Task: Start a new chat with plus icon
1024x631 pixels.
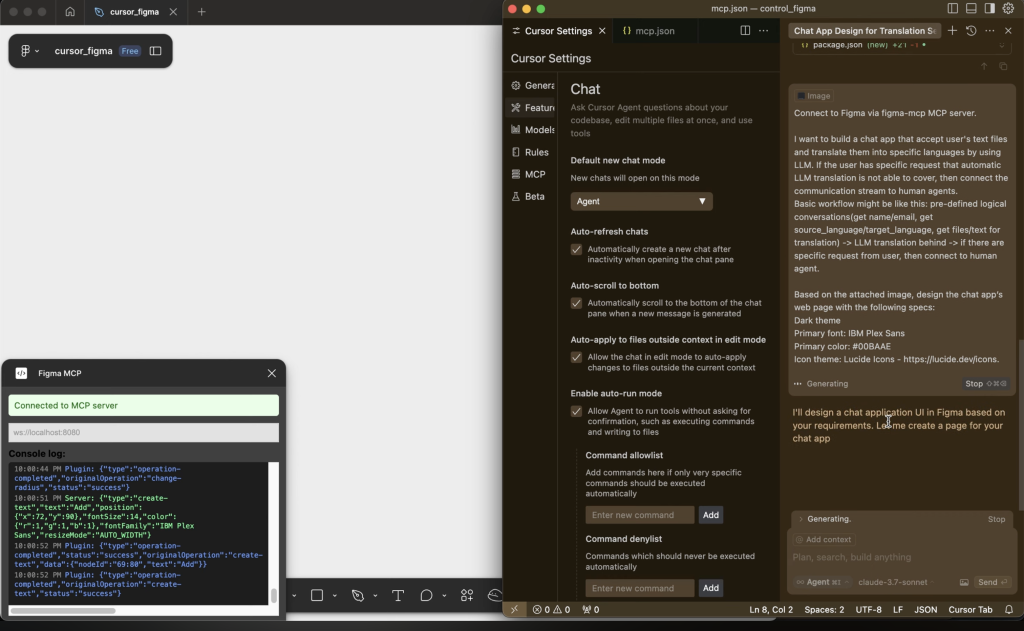Action: click(952, 31)
